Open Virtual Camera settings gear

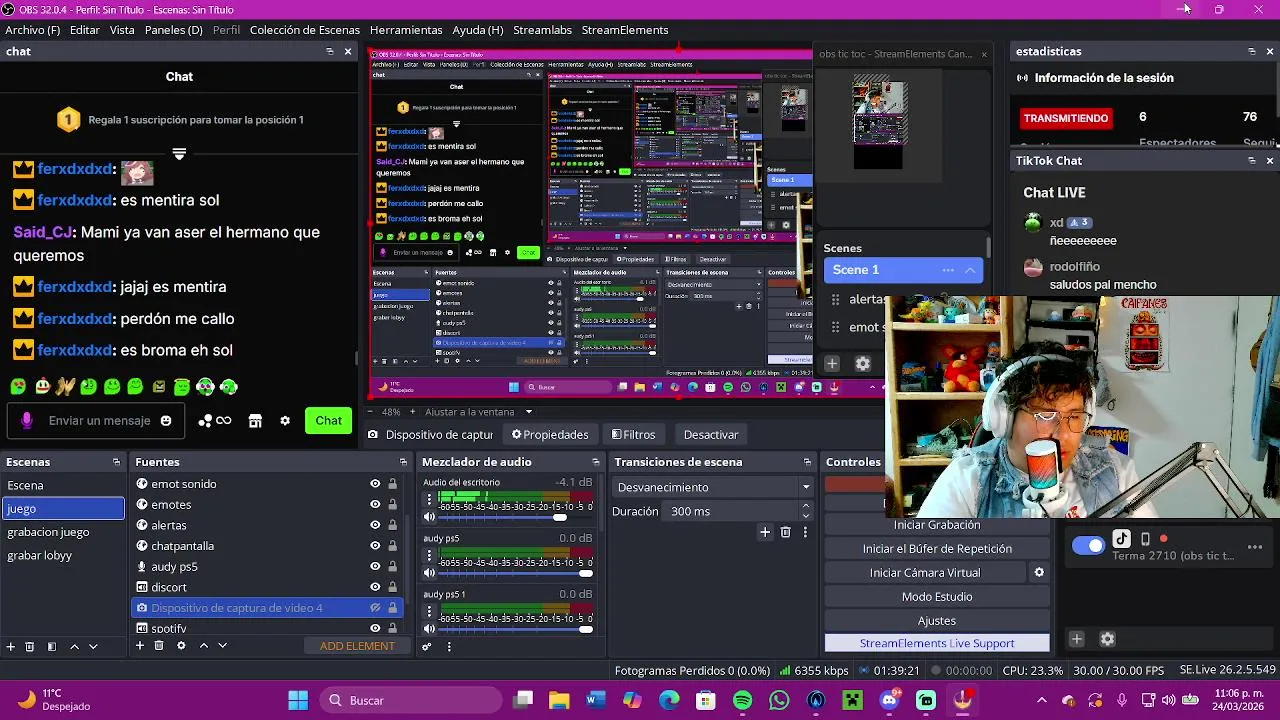pos(1039,573)
